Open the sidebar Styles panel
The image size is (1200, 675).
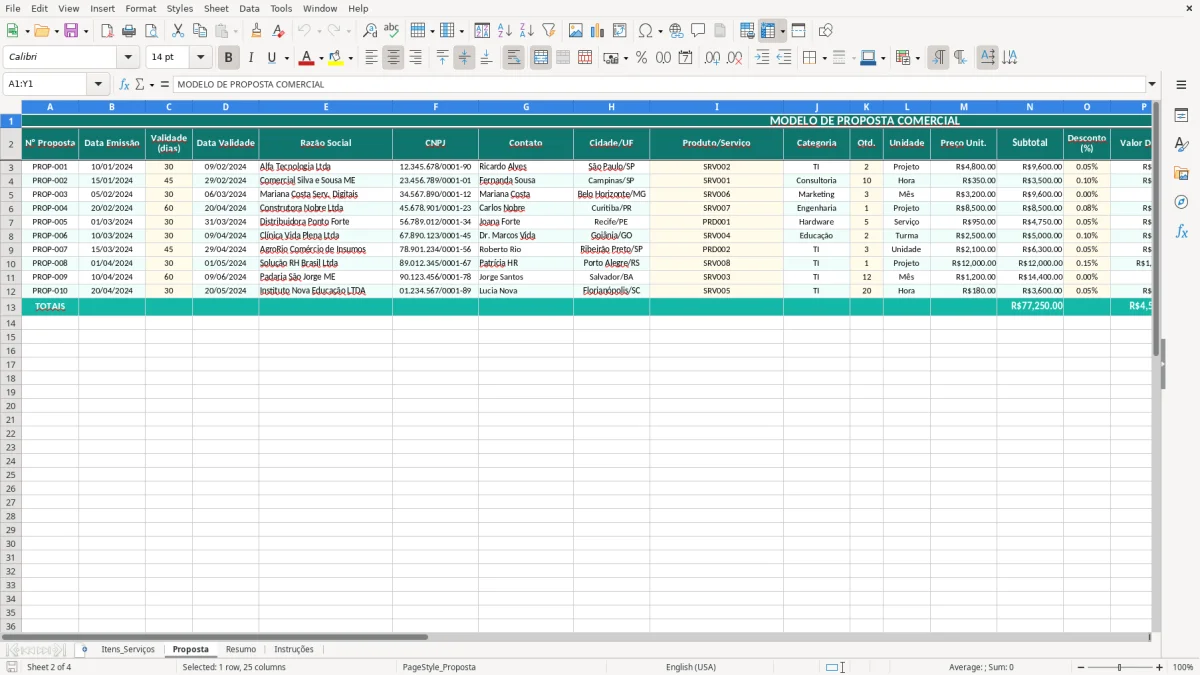1181,144
